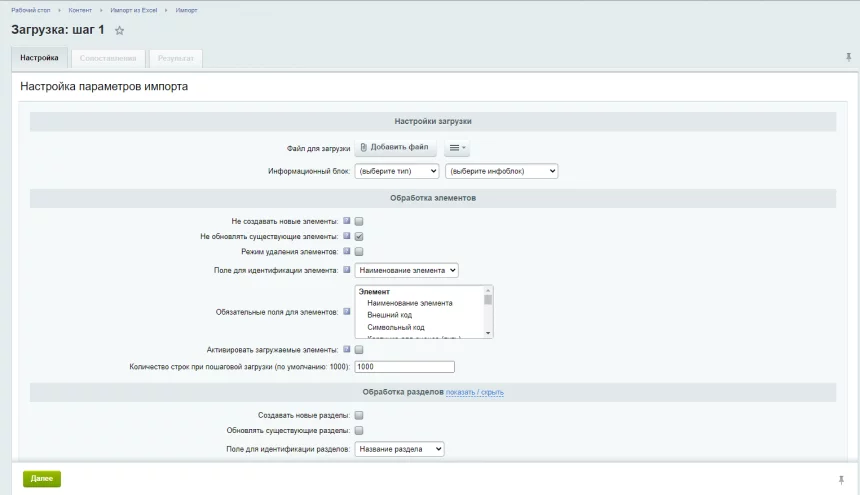Check 'Создавать новые разделы' checkbox
This screenshot has height=495, width=860.
359,415
